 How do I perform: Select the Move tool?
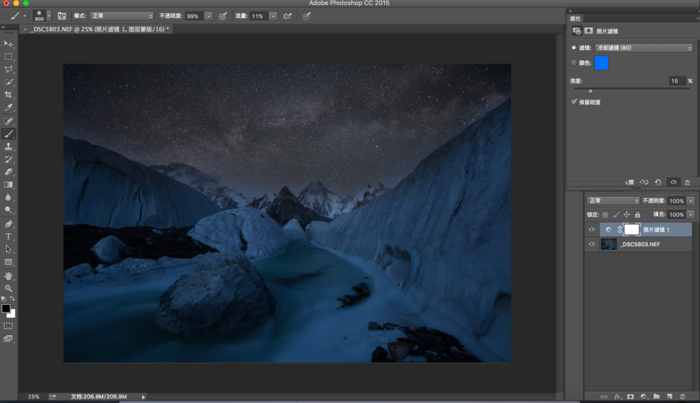point(9,43)
